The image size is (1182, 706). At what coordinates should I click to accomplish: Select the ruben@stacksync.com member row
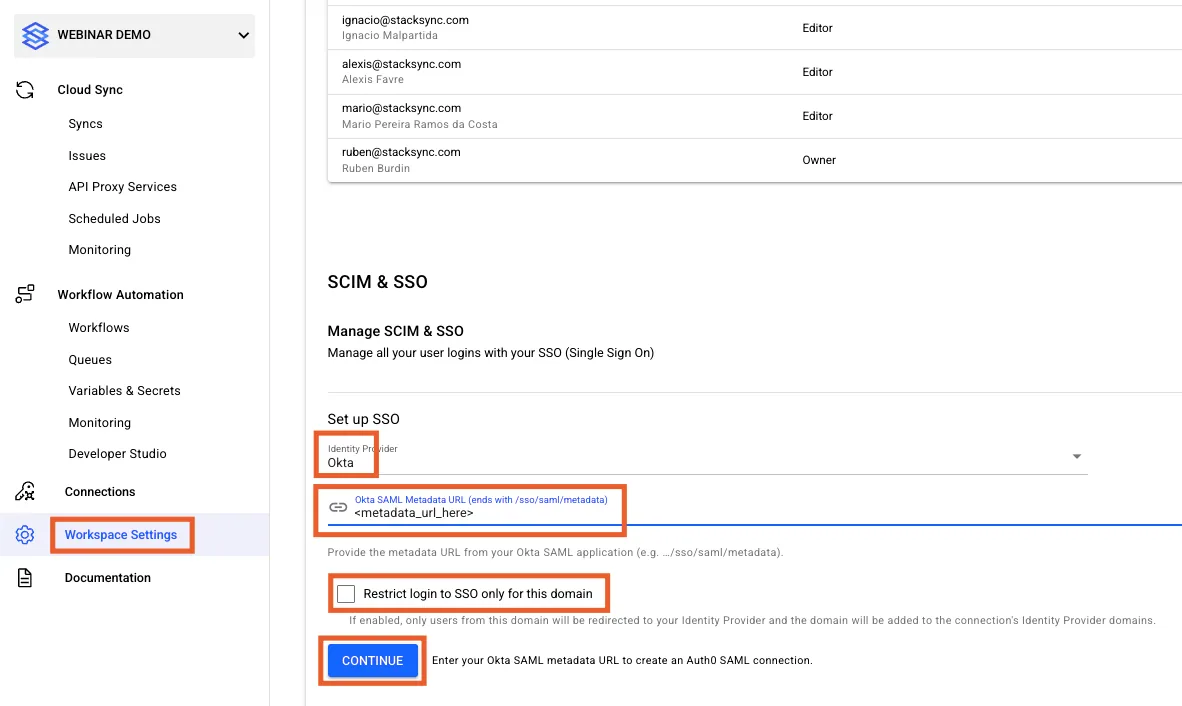point(755,160)
